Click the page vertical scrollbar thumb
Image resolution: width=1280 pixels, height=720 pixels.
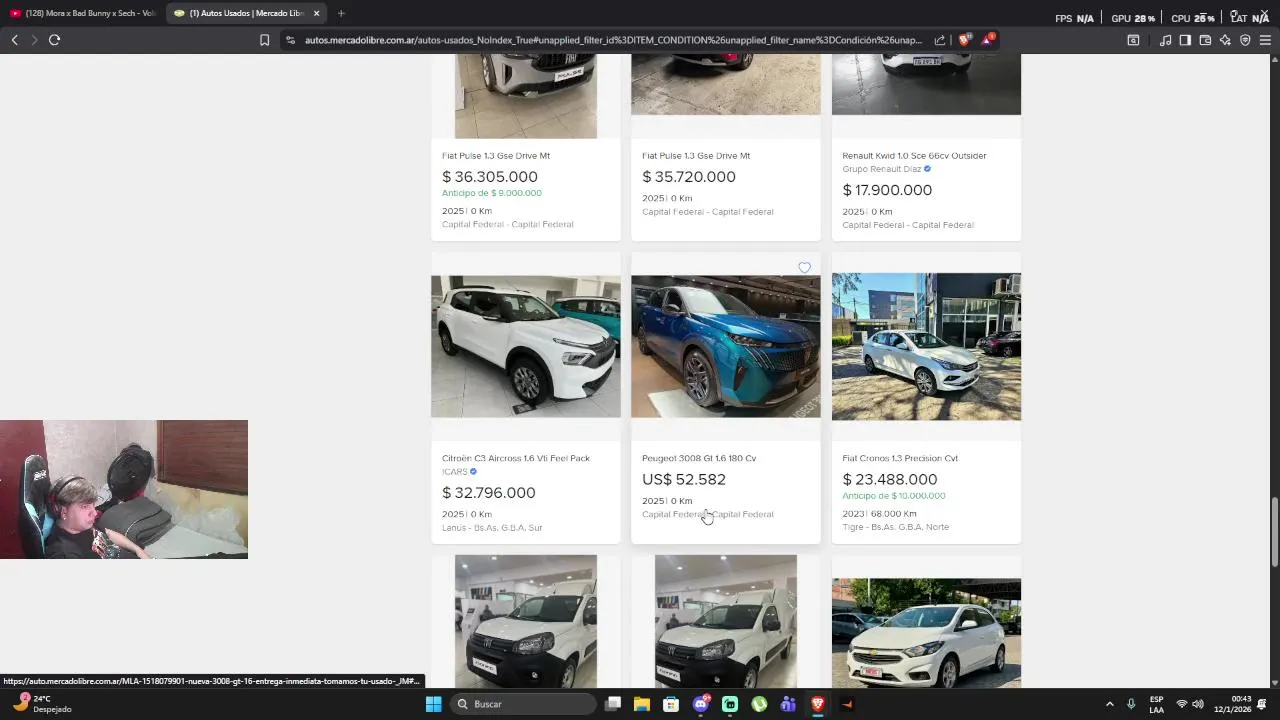1274,533
